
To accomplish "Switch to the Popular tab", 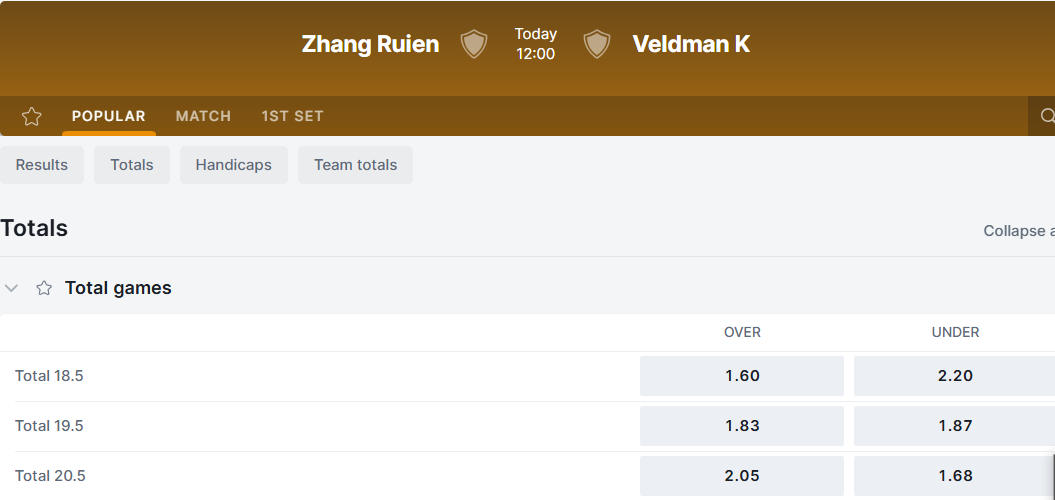I will click(108, 116).
